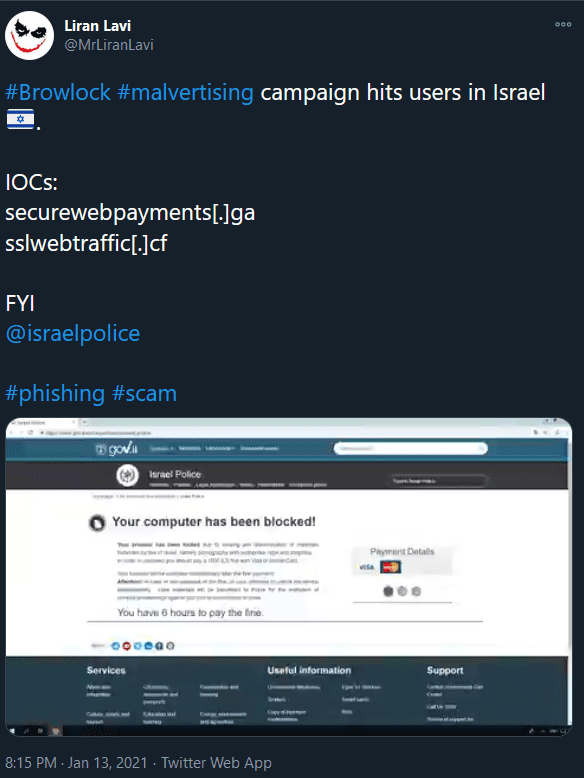Open the #Browlock hashtag
584x778 pixels.
58,92
